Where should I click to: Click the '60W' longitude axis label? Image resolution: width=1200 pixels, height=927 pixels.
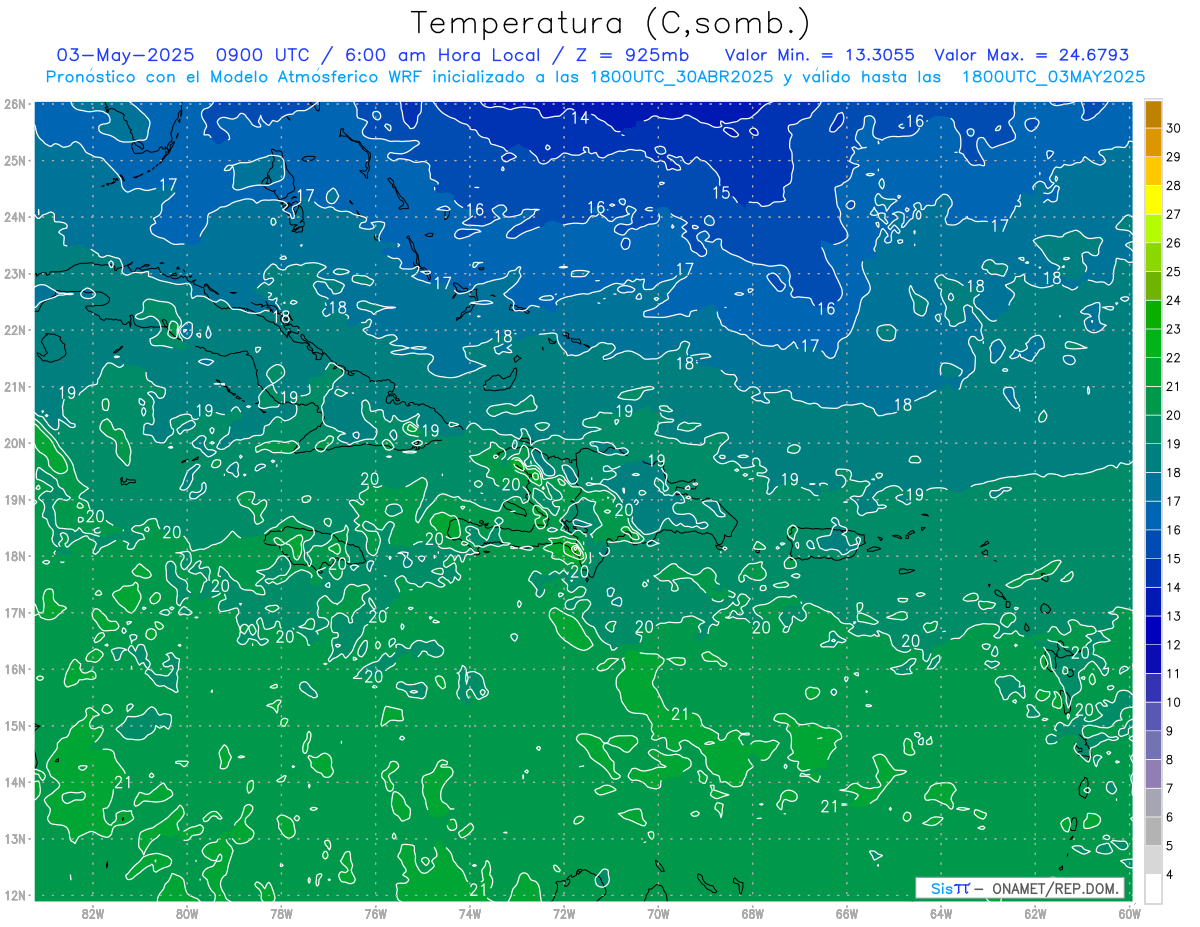1129,913
